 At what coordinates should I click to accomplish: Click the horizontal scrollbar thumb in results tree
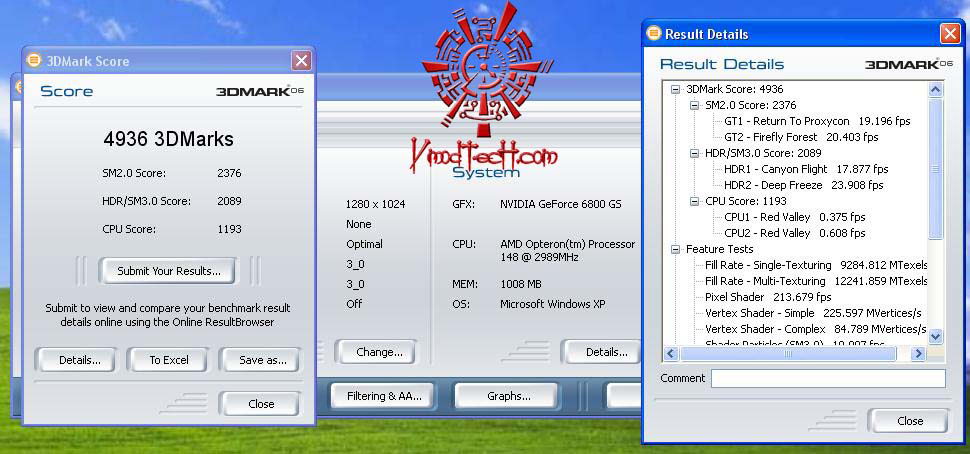788,354
